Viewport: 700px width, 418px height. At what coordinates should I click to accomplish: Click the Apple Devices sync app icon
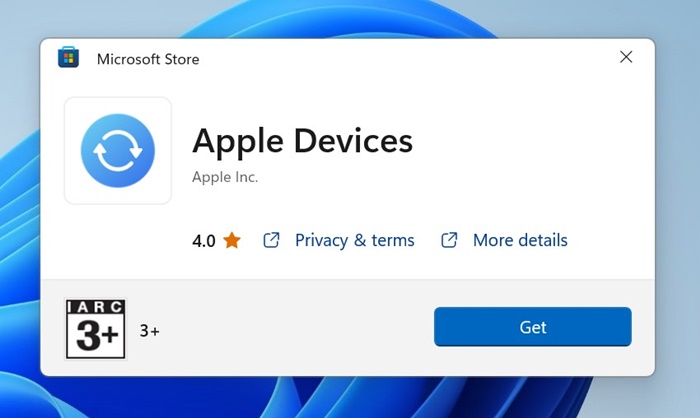(x=118, y=150)
